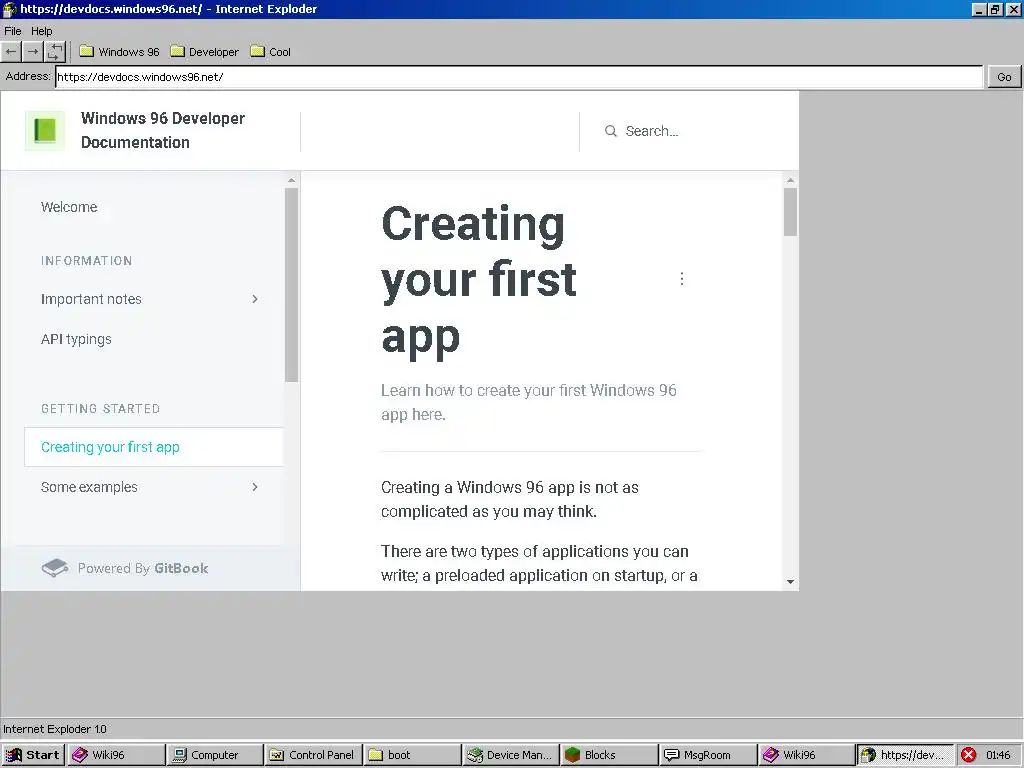Switch to the boot folder taskbar item
Viewport: 1024px width, 768px height.
point(412,755)
